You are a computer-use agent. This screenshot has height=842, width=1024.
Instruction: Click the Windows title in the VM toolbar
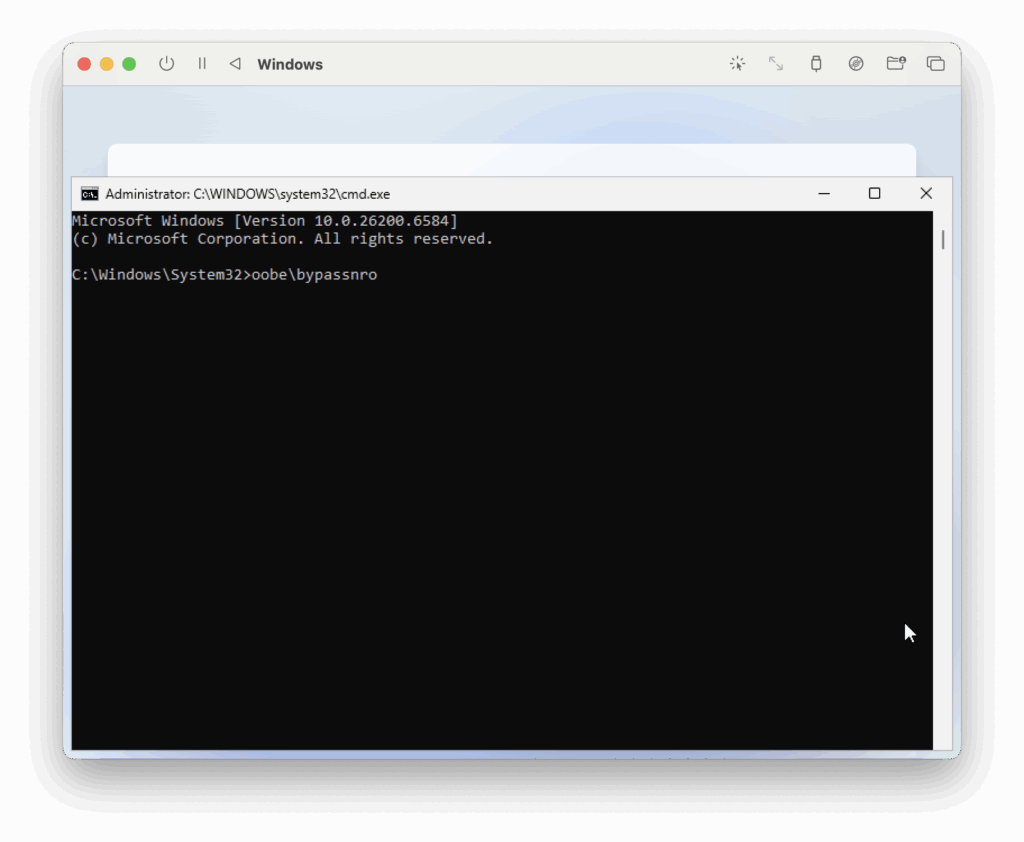[290, 63]
